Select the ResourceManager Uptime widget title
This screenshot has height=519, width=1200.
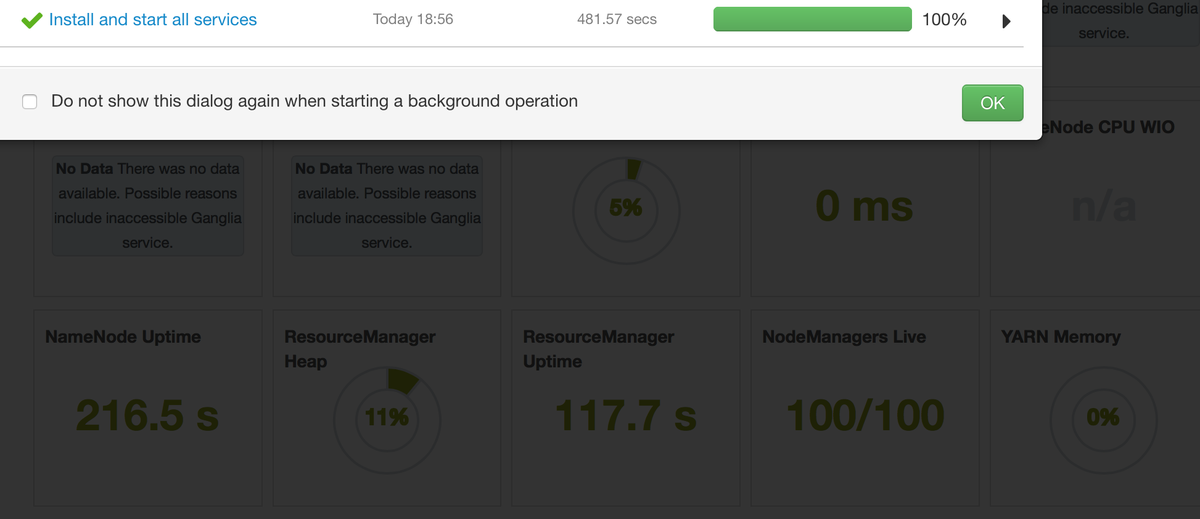598,348
